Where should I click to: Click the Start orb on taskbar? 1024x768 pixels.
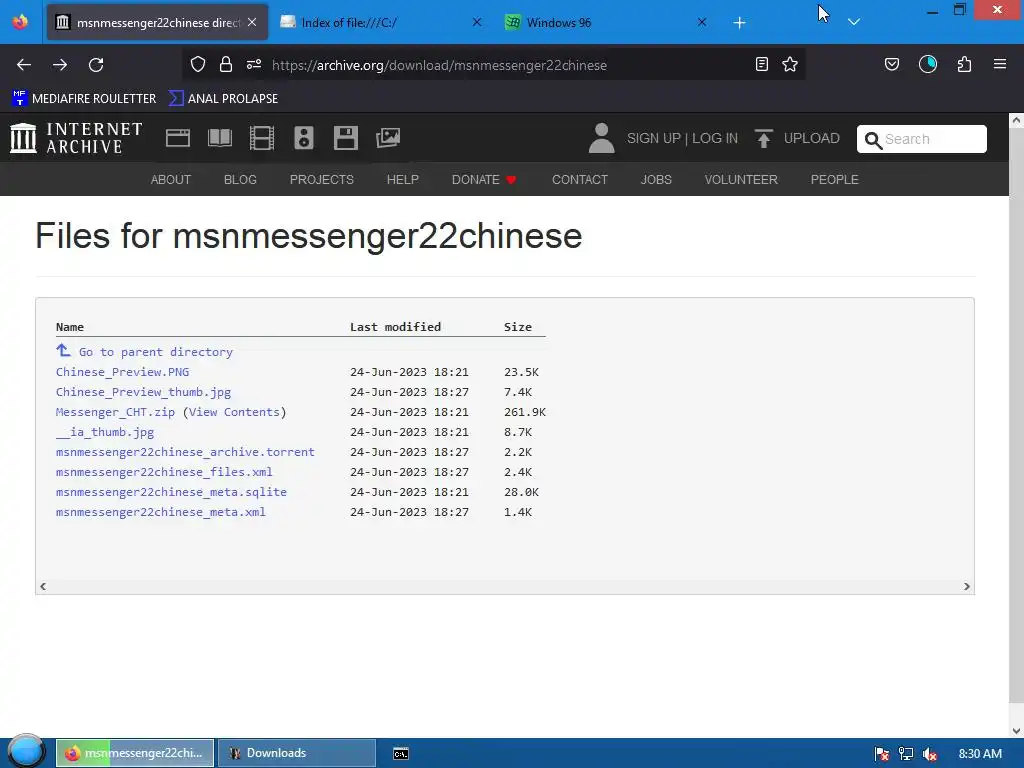click(x=26, y=752)
